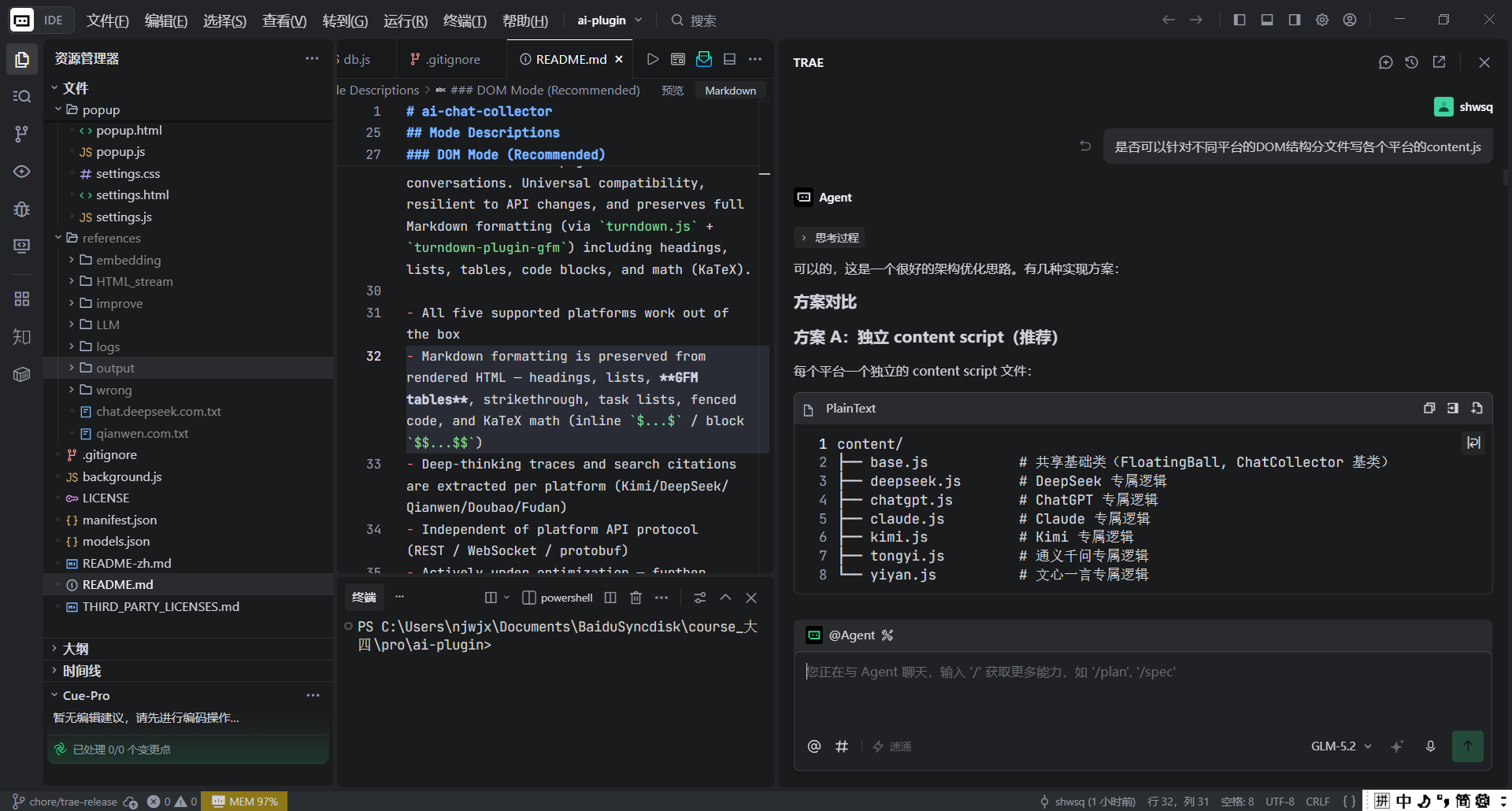1512x811 pixels.
Task: Click UTF-8 encoding in status bar
Action: pyautogui.click(x=1280, y=802)
